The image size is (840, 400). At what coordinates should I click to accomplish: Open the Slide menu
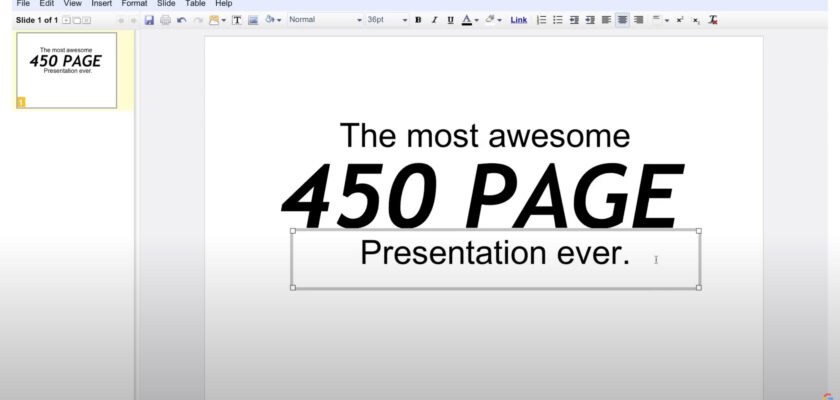[x=166, y=4]
